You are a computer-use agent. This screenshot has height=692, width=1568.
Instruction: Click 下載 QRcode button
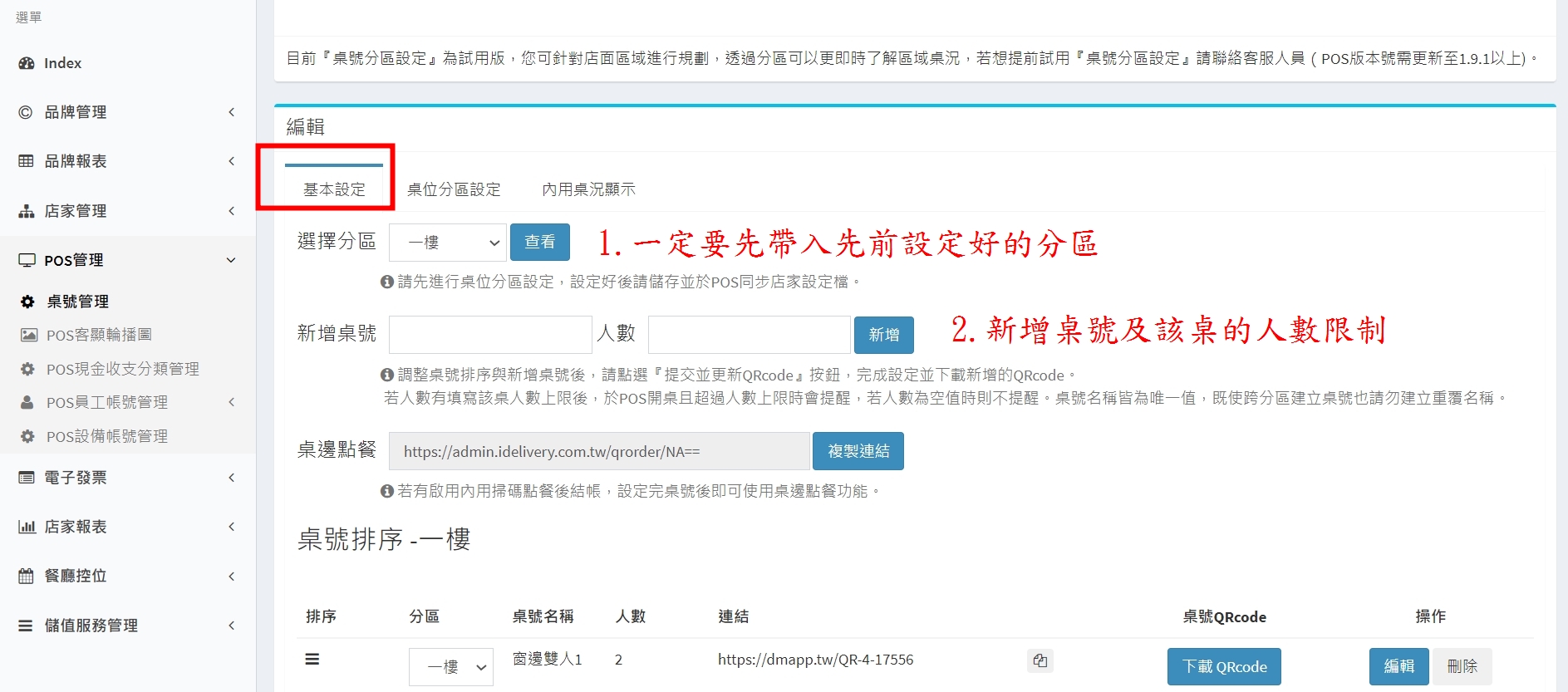pyautogui.click(x=1223, y=666)
